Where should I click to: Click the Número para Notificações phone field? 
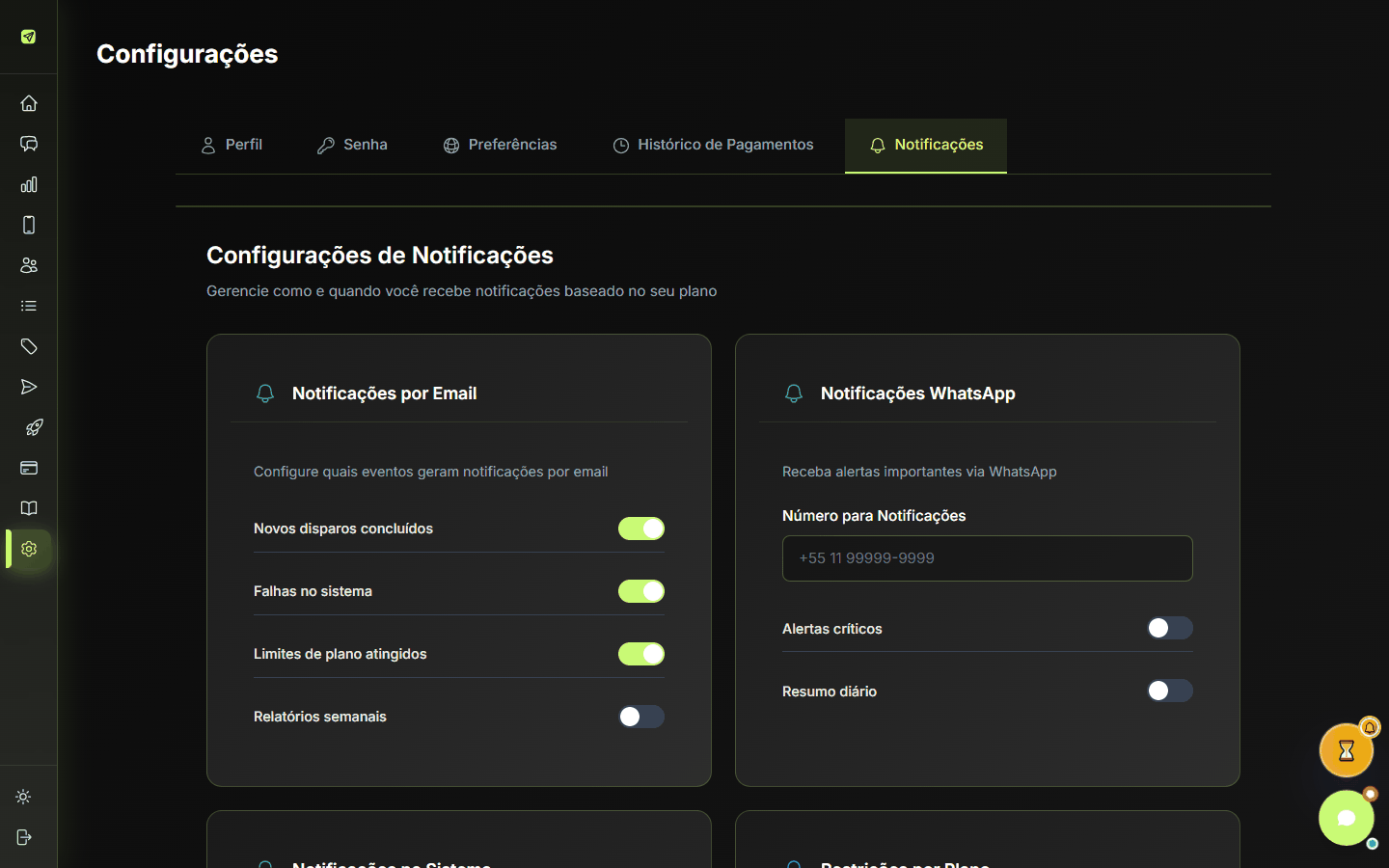[x=988, y=558]
